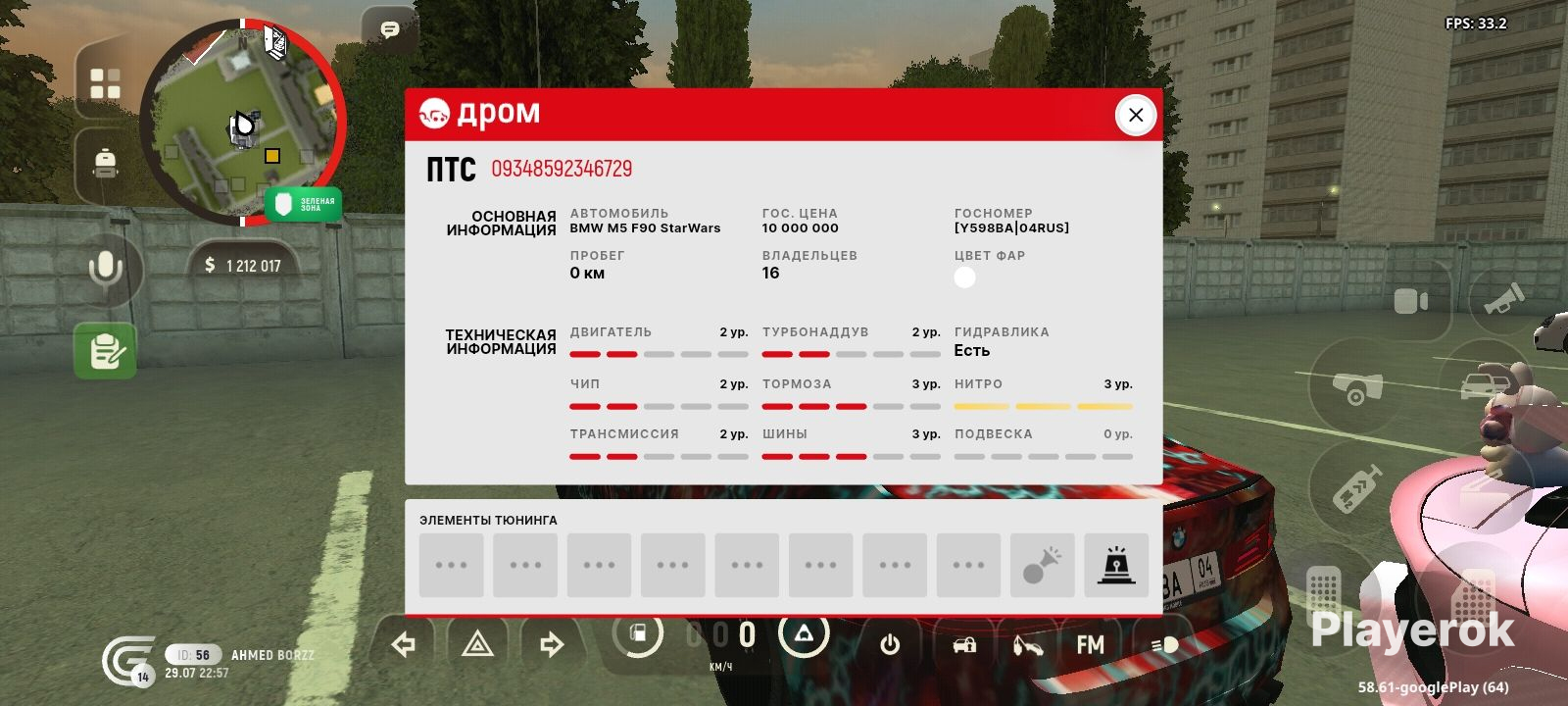Tap the ЧИП label
Viewport: 1568px width, 706px height.
point(585,384)
